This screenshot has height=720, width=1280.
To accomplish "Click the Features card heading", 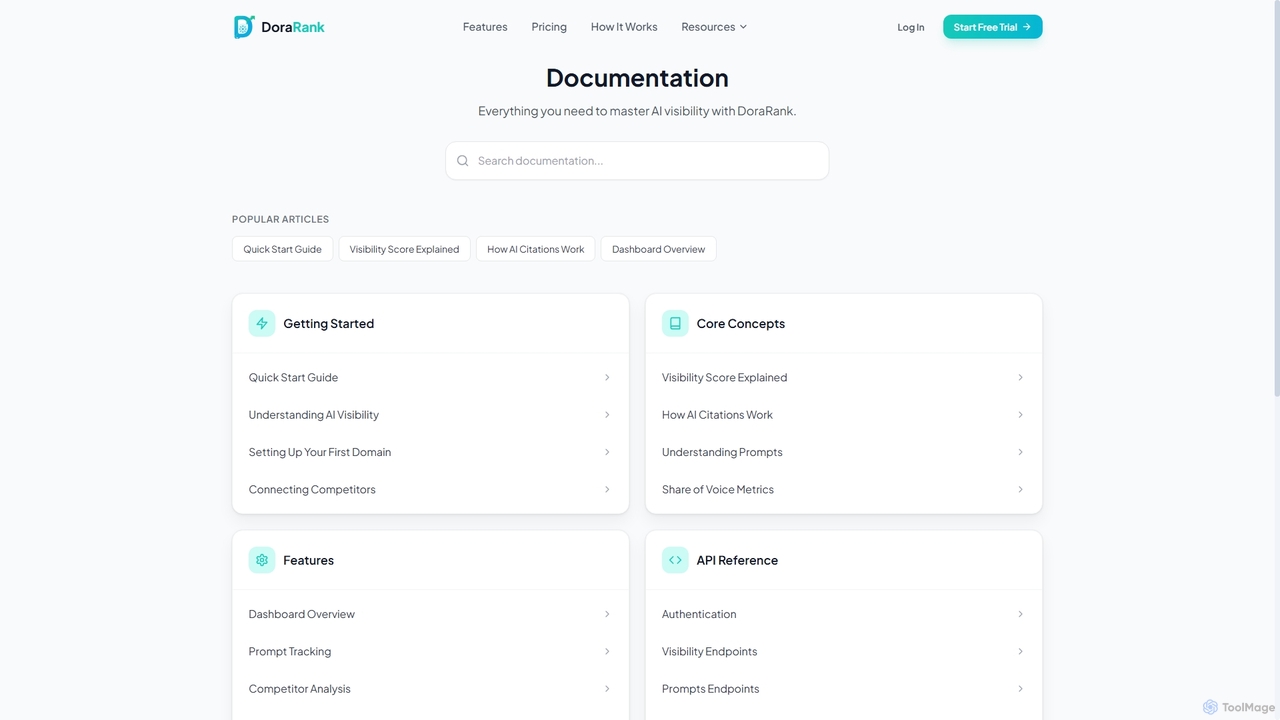I will [x=308, y=561].
